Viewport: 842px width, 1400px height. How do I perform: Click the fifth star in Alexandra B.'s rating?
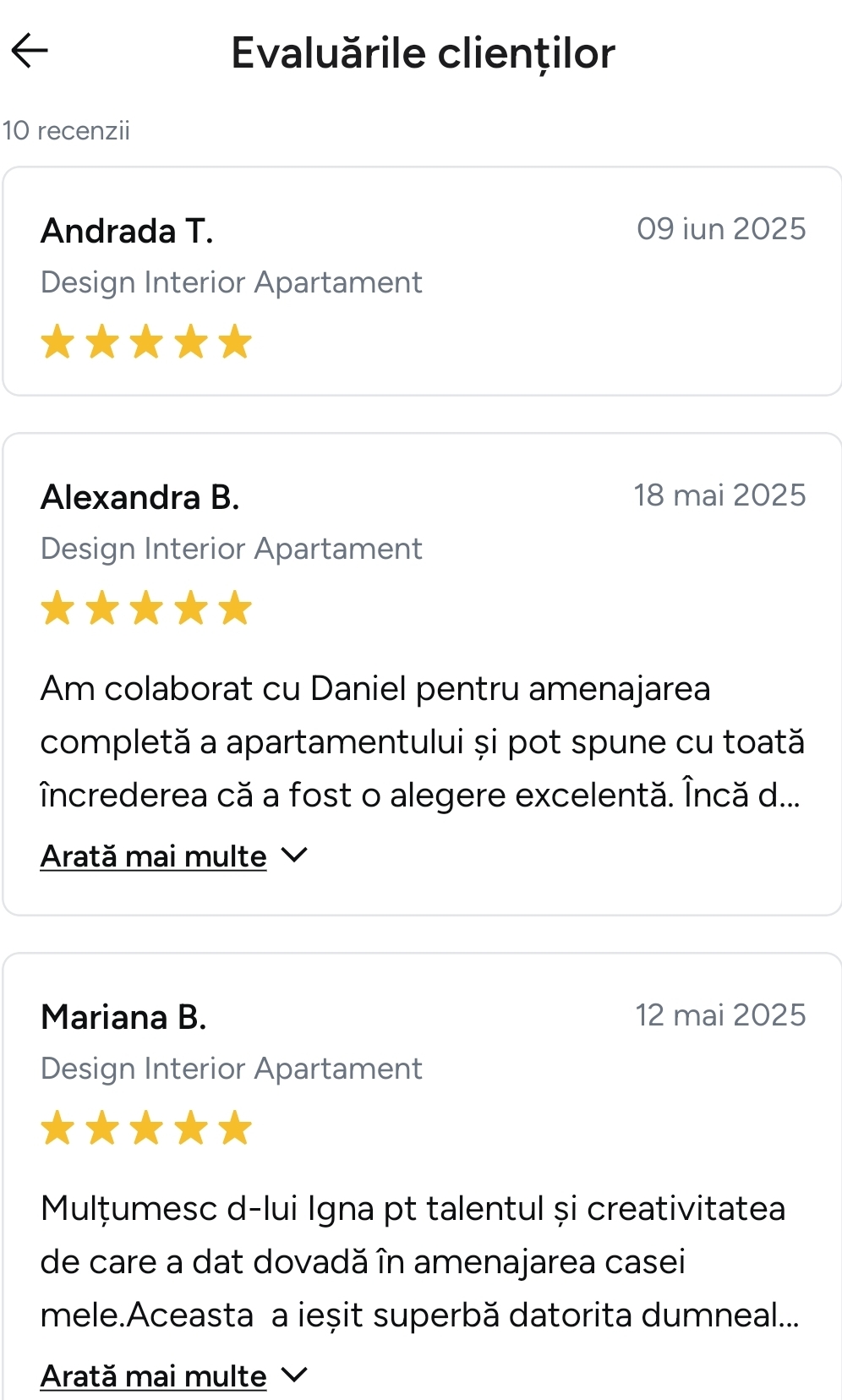click(235, 608)
